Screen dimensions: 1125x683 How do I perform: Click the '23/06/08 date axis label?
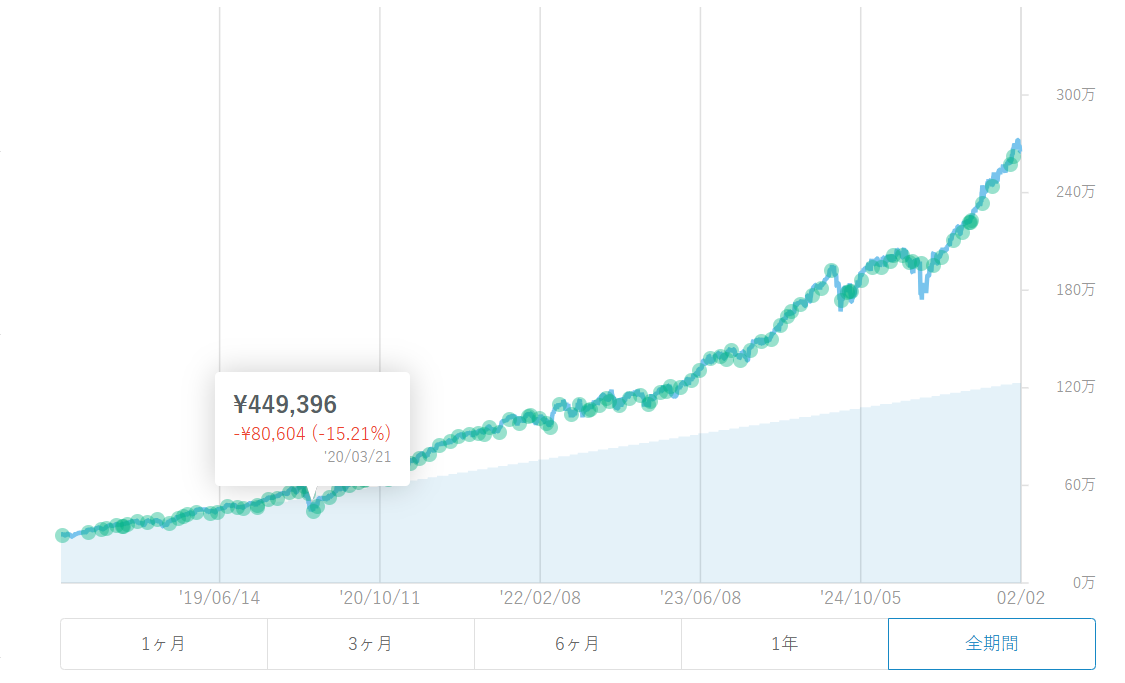click(700, 598)
